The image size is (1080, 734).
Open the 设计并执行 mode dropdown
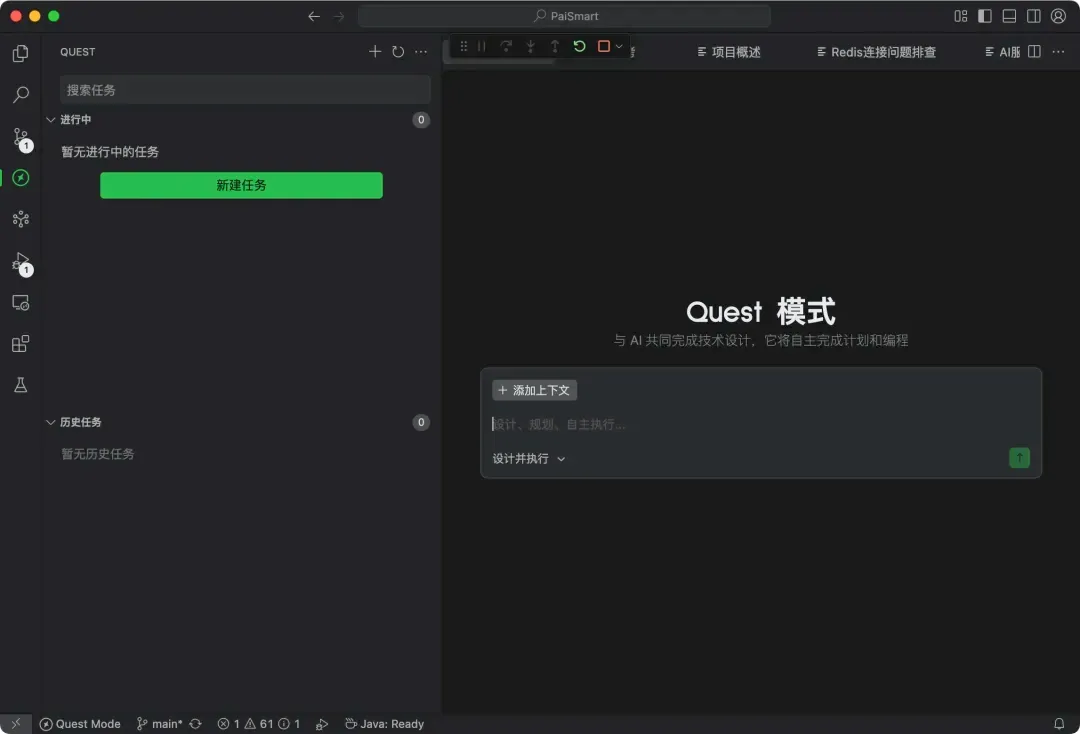[x=529, y=459]
